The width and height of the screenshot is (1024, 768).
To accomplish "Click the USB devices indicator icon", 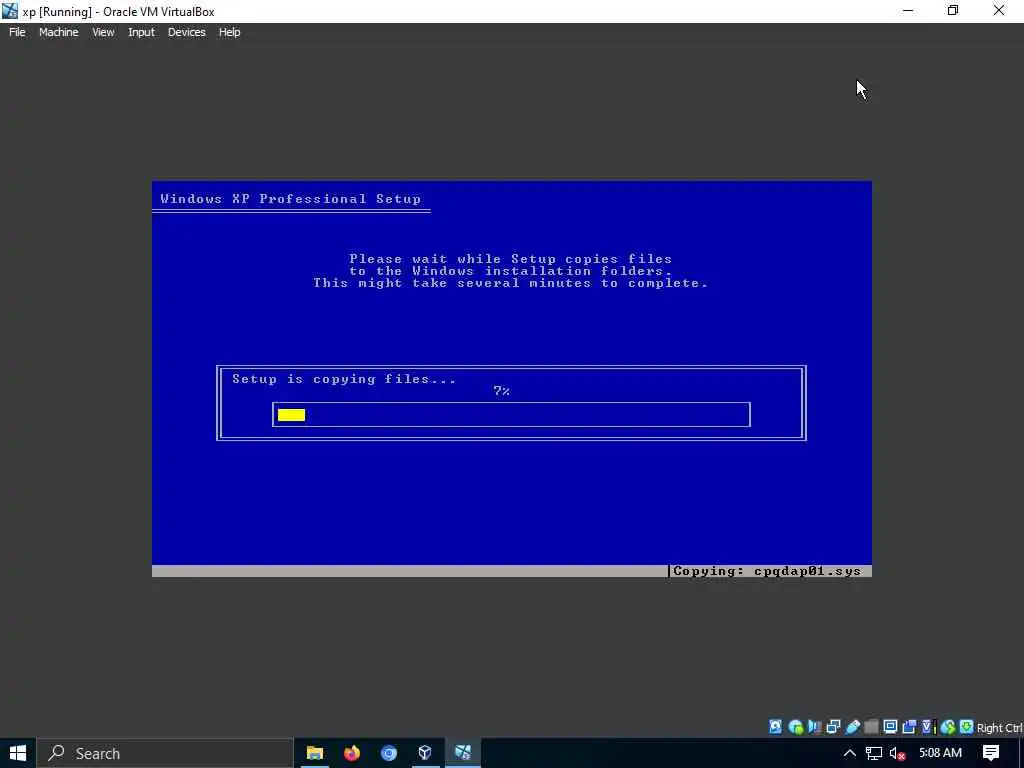I will (x=853, y=727).
